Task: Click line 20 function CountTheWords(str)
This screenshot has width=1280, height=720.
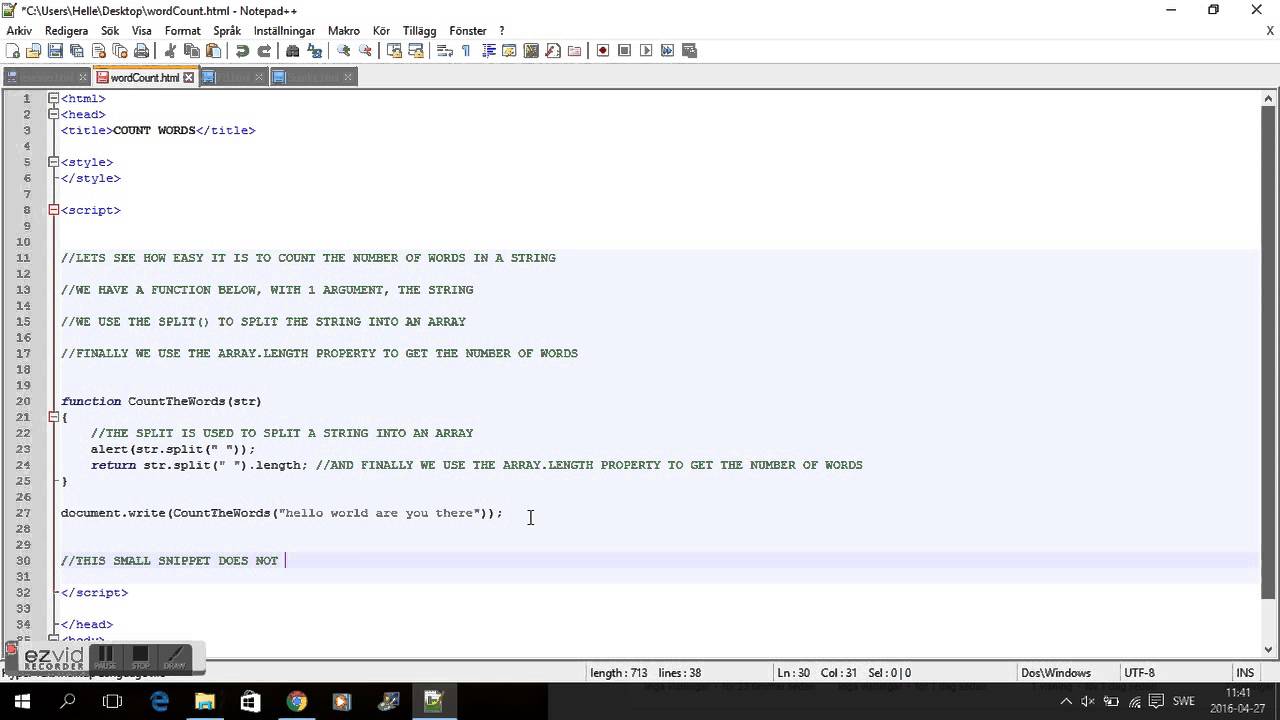Action: tap(161, 401)
